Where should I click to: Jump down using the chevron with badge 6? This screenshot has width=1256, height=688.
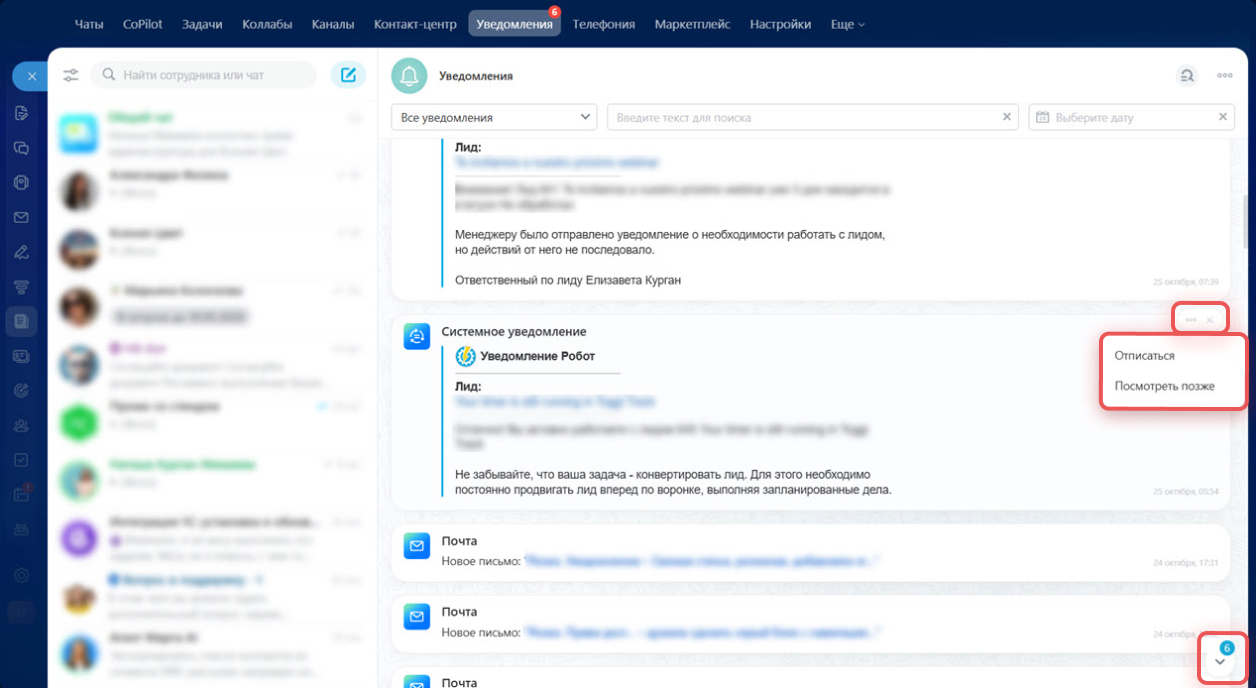1220,662
